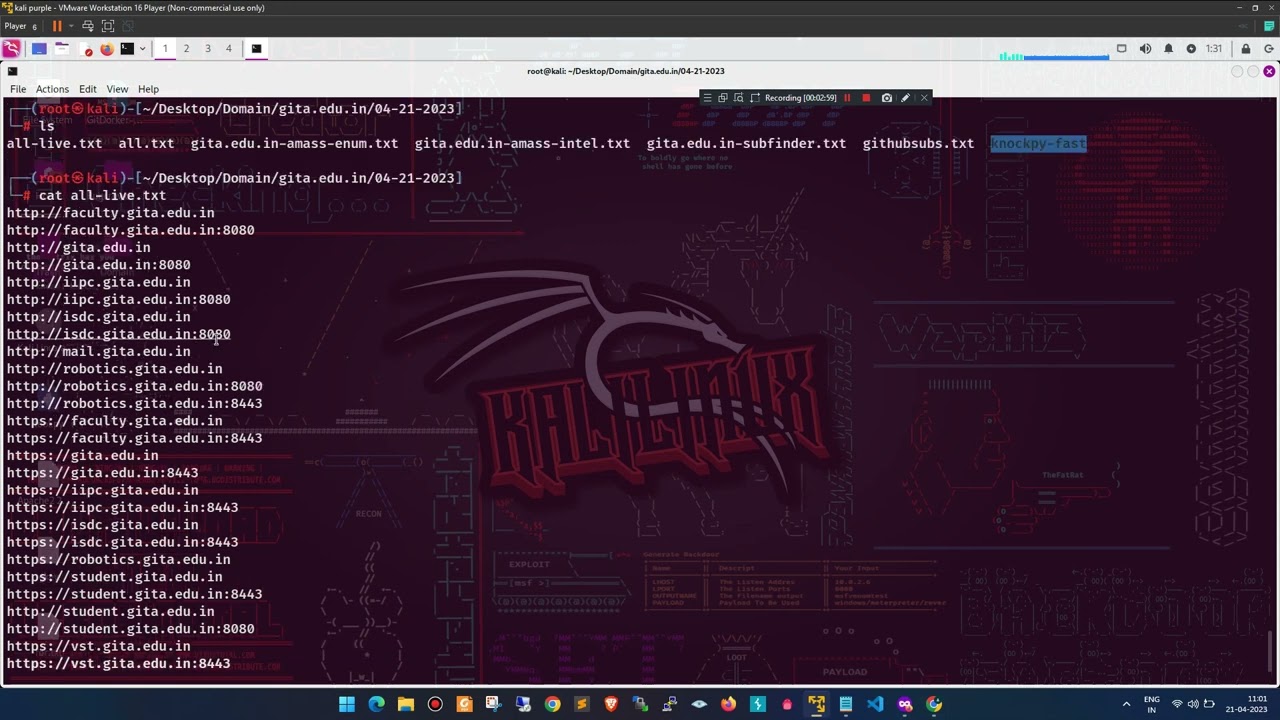The image size is (1280, 720).
Task: Click the recorder window-select icon
Action: click(x=723, y=98)
